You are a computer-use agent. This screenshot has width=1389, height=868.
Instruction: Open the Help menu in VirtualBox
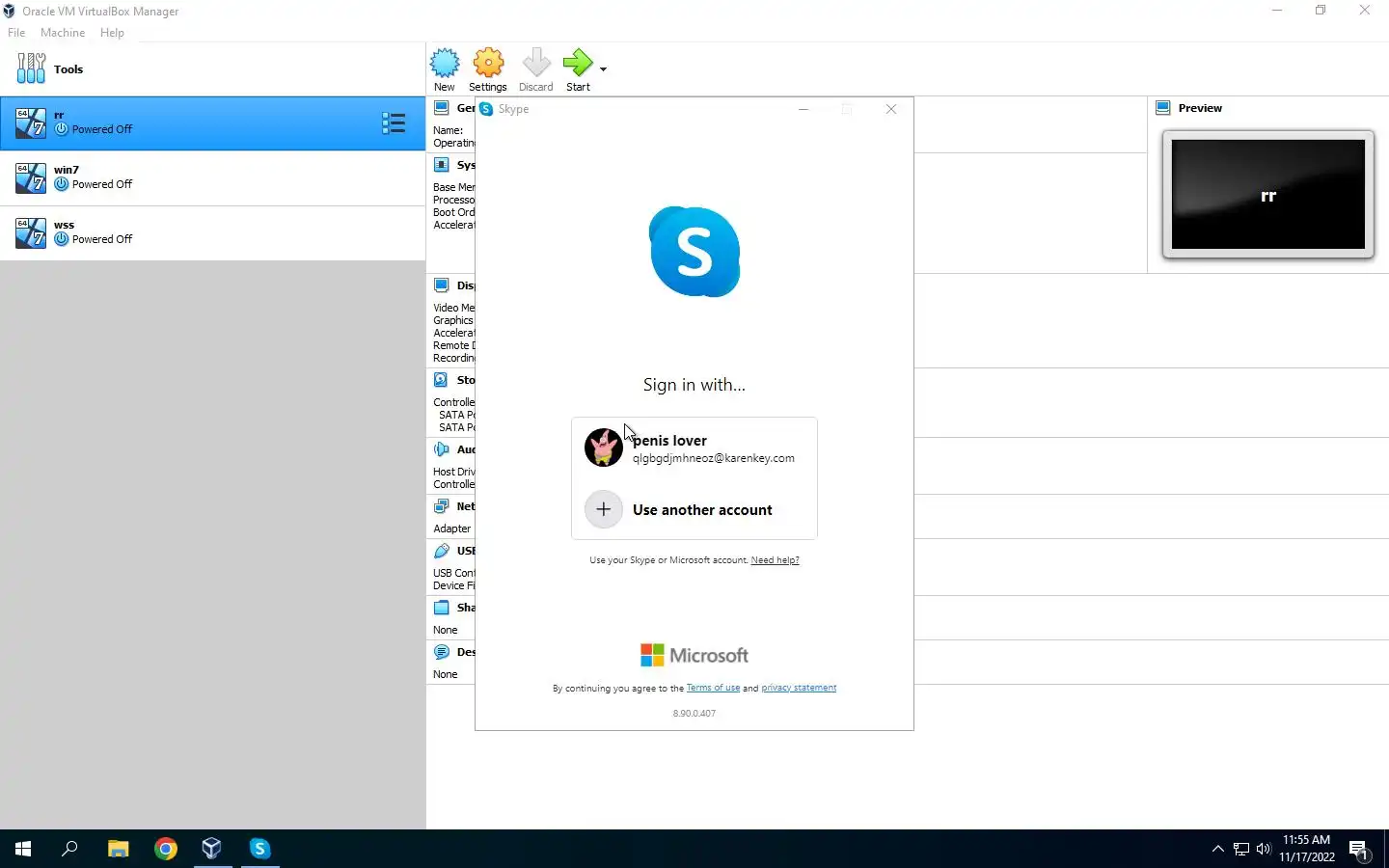click(x=112, y=33)
